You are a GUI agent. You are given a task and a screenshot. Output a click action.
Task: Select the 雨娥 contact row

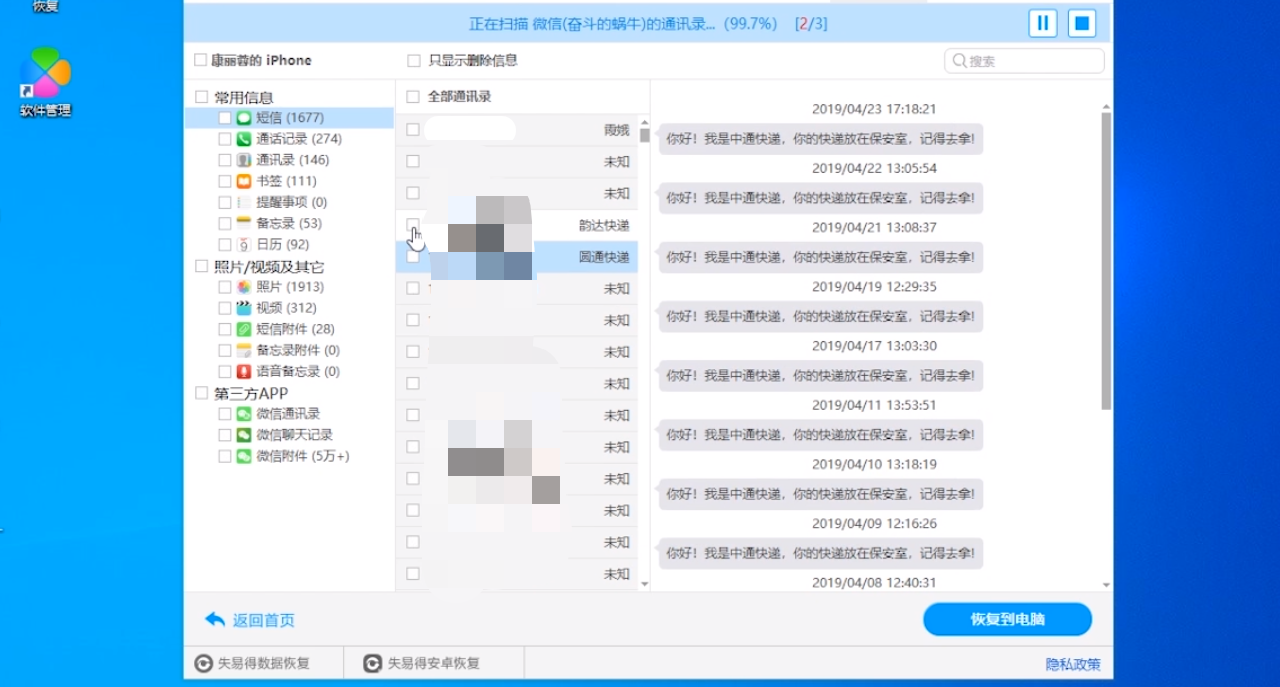point(517,130)
